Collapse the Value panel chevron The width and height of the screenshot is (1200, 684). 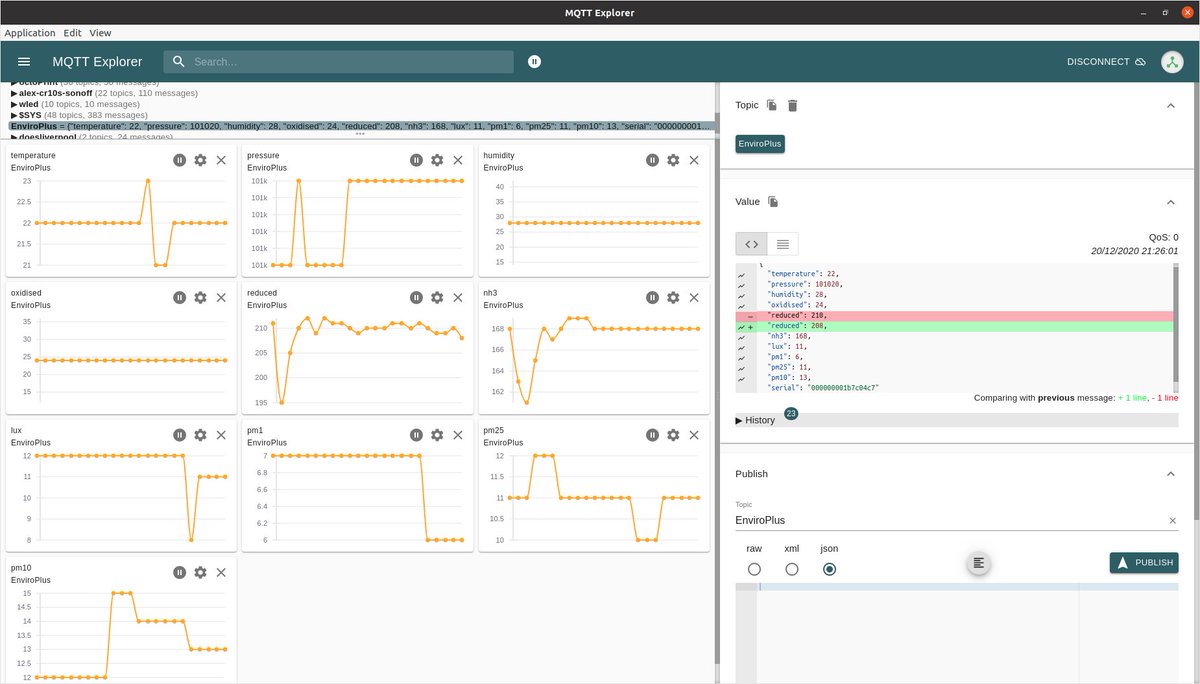[x=1171, y=201]
